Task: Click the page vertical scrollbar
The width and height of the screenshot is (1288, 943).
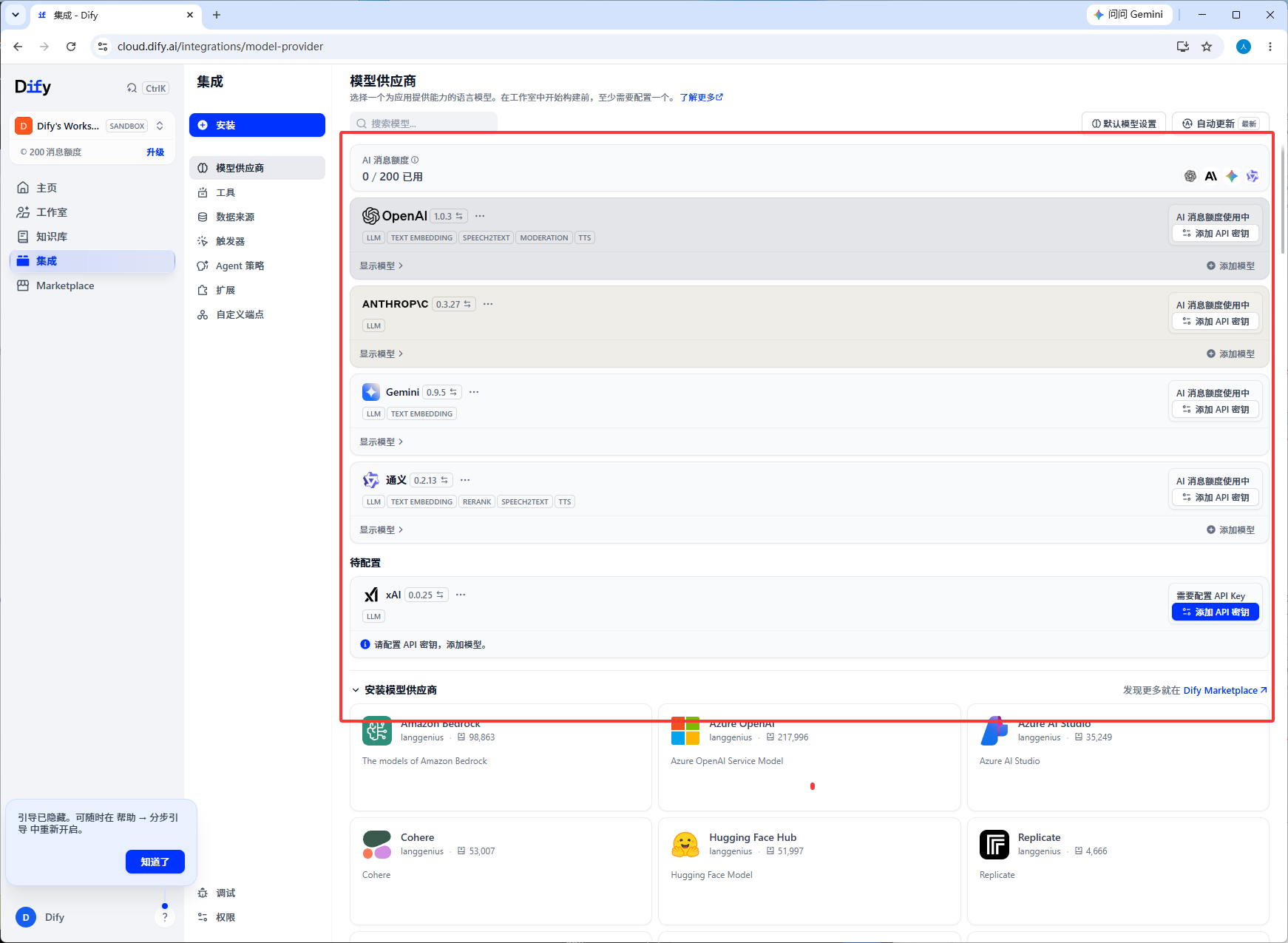Action: (x=1283, y=200)
